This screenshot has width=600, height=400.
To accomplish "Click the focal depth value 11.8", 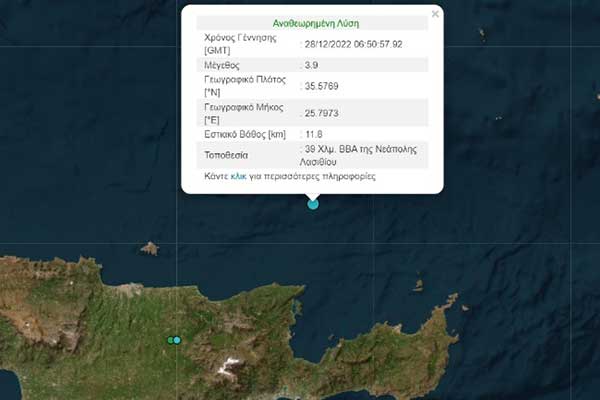I will click(315, 134).
